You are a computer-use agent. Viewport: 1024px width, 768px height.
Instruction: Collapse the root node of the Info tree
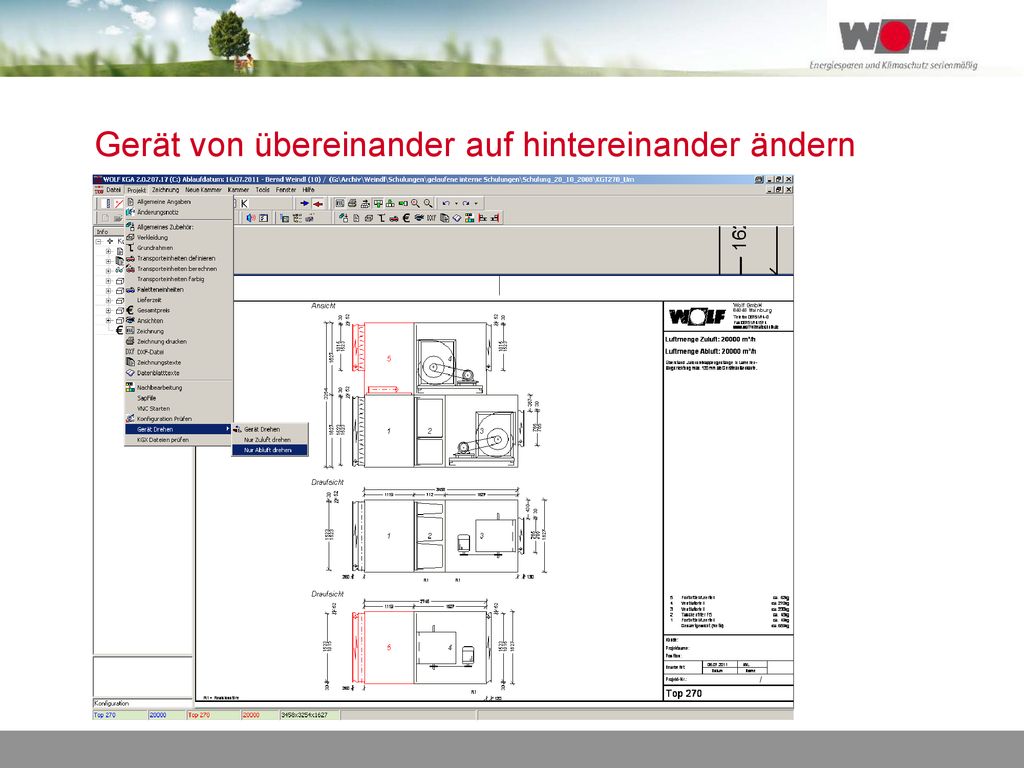[99, 242]
